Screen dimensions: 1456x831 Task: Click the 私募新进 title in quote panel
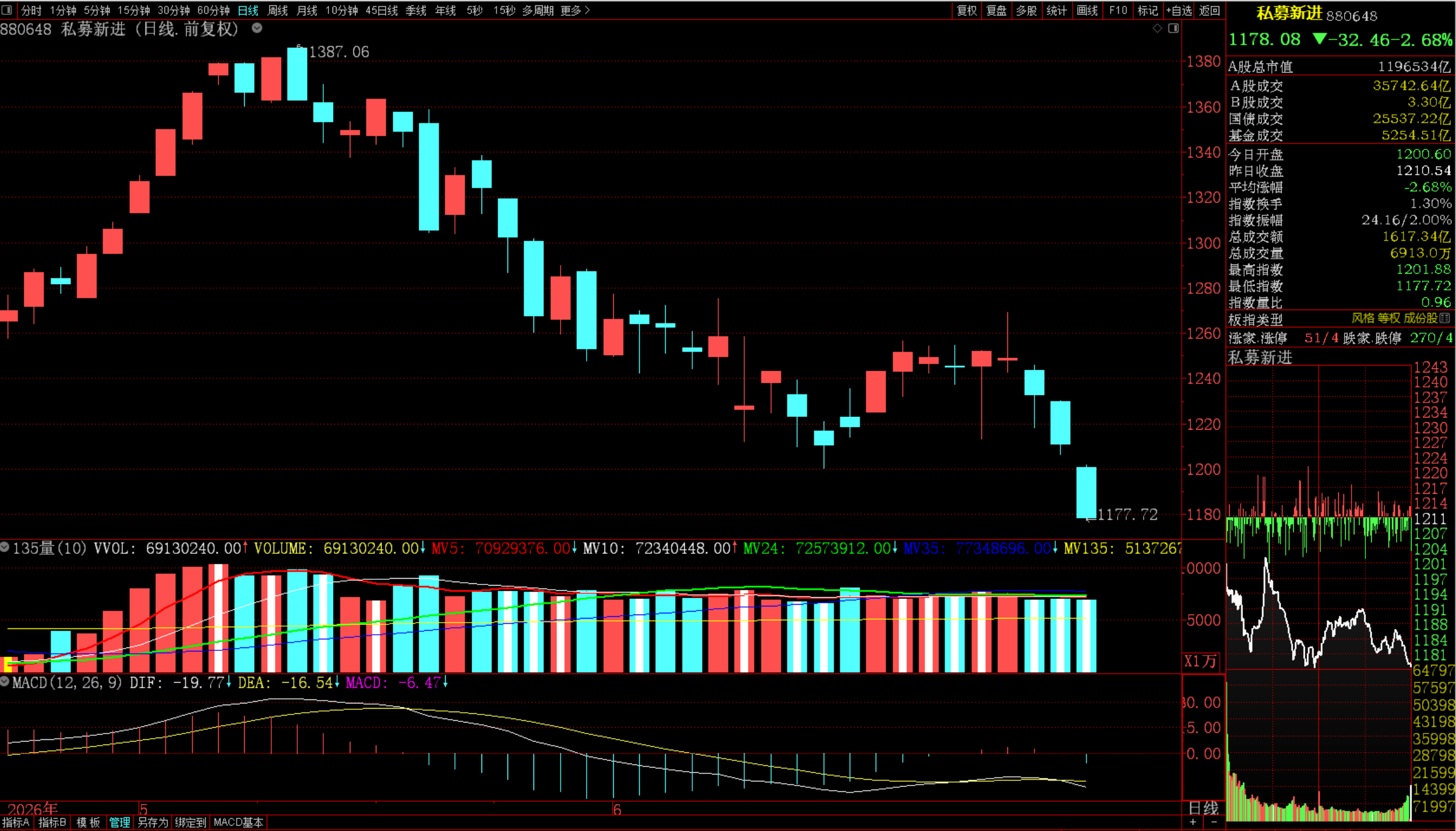[x=1289, y=13]
